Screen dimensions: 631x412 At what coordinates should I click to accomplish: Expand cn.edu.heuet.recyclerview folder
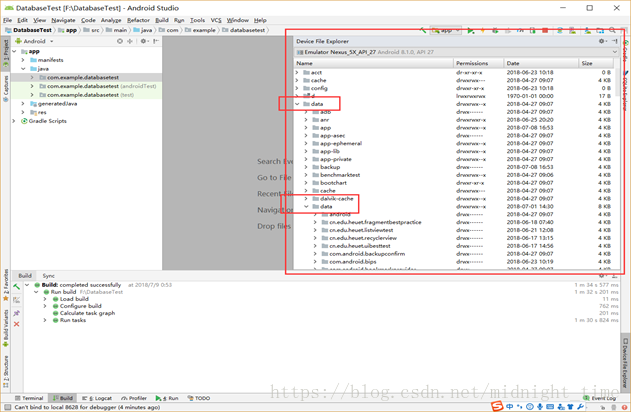pos(315,238)
